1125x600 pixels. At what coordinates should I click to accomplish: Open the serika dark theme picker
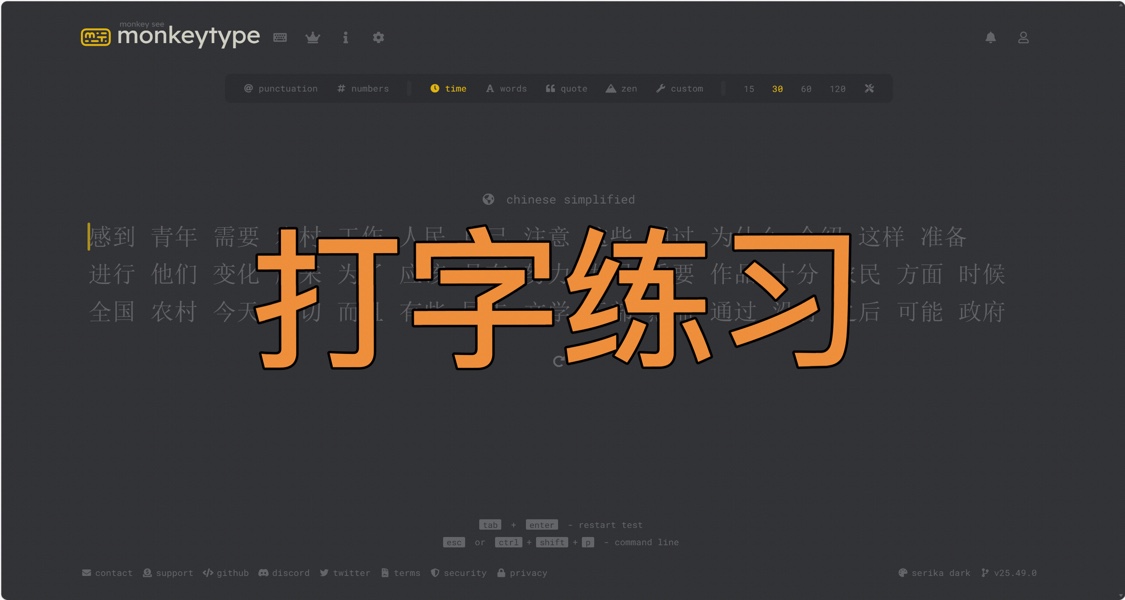(934, 573)
